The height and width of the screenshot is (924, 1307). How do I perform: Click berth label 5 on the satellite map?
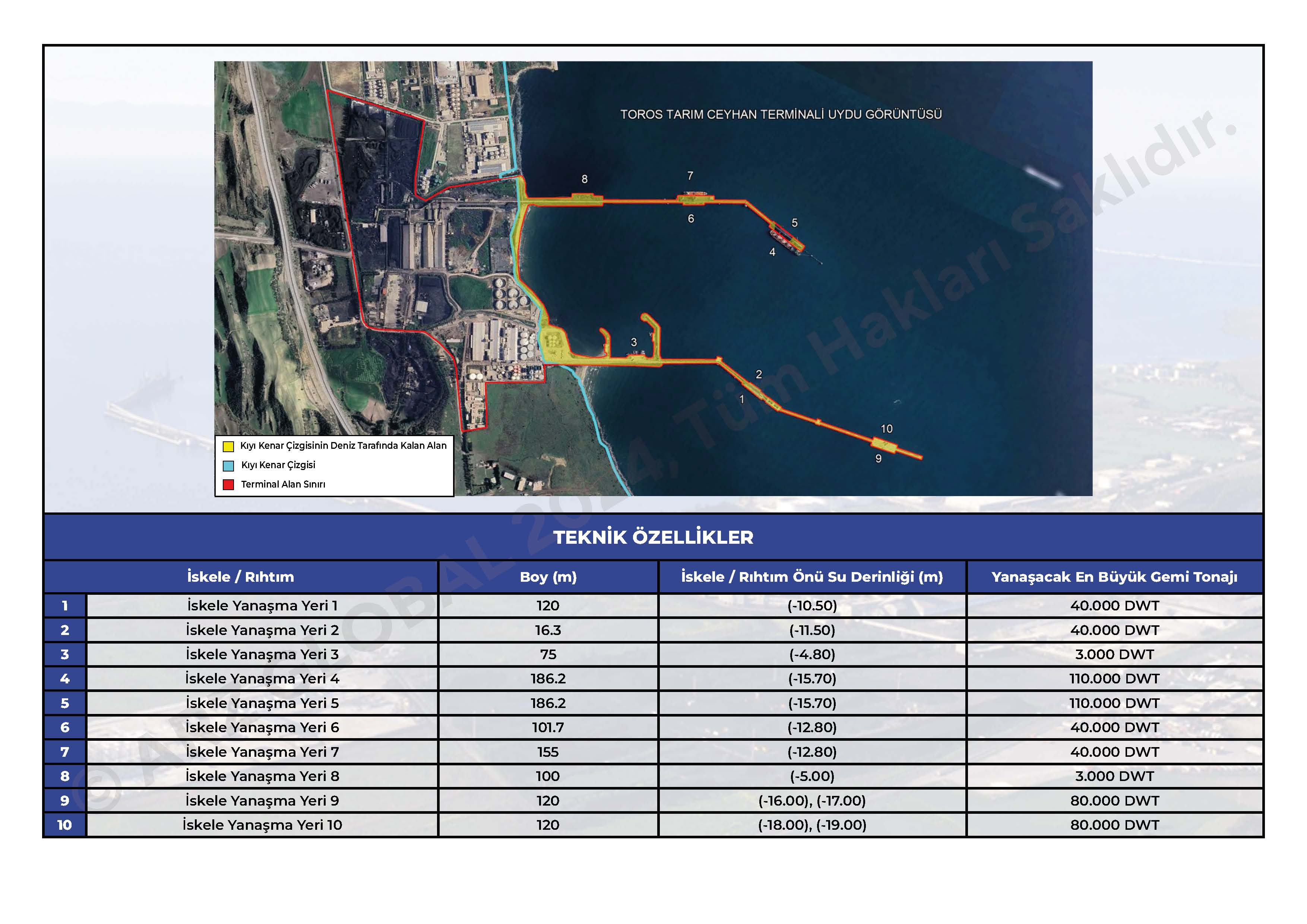[795, 223]
